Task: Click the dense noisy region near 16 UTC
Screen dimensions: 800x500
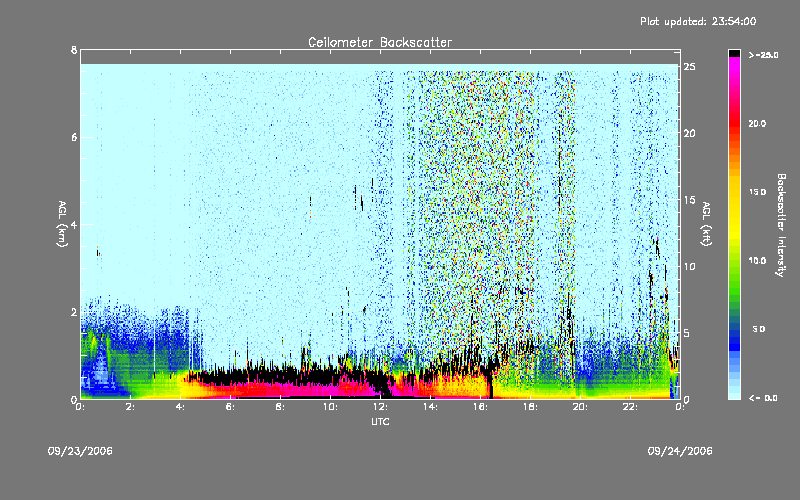Action: (477, 204)
